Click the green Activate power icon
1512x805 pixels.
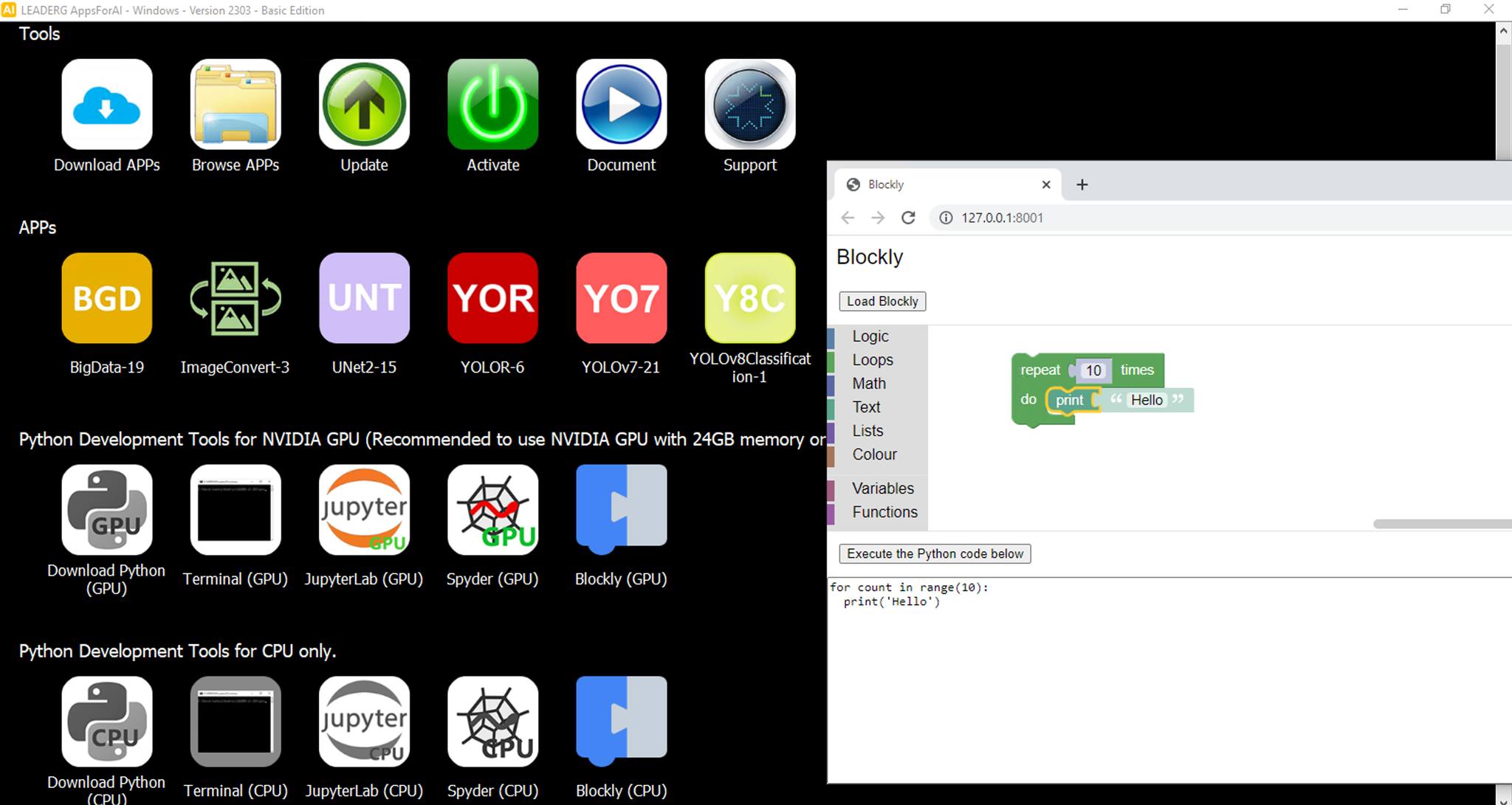coord(492,104)
